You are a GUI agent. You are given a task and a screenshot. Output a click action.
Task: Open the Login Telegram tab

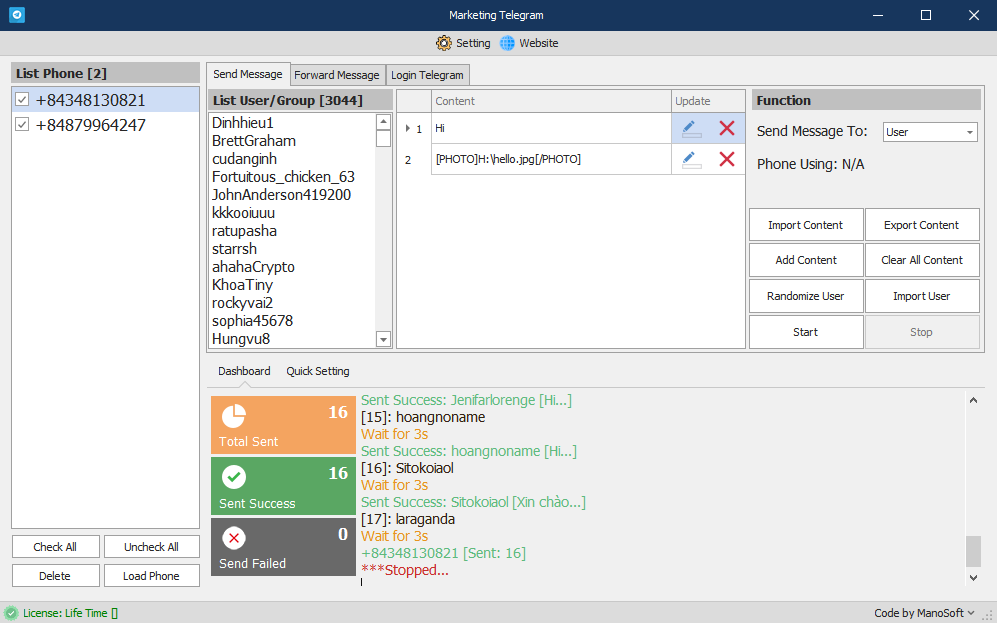[427, 75]
